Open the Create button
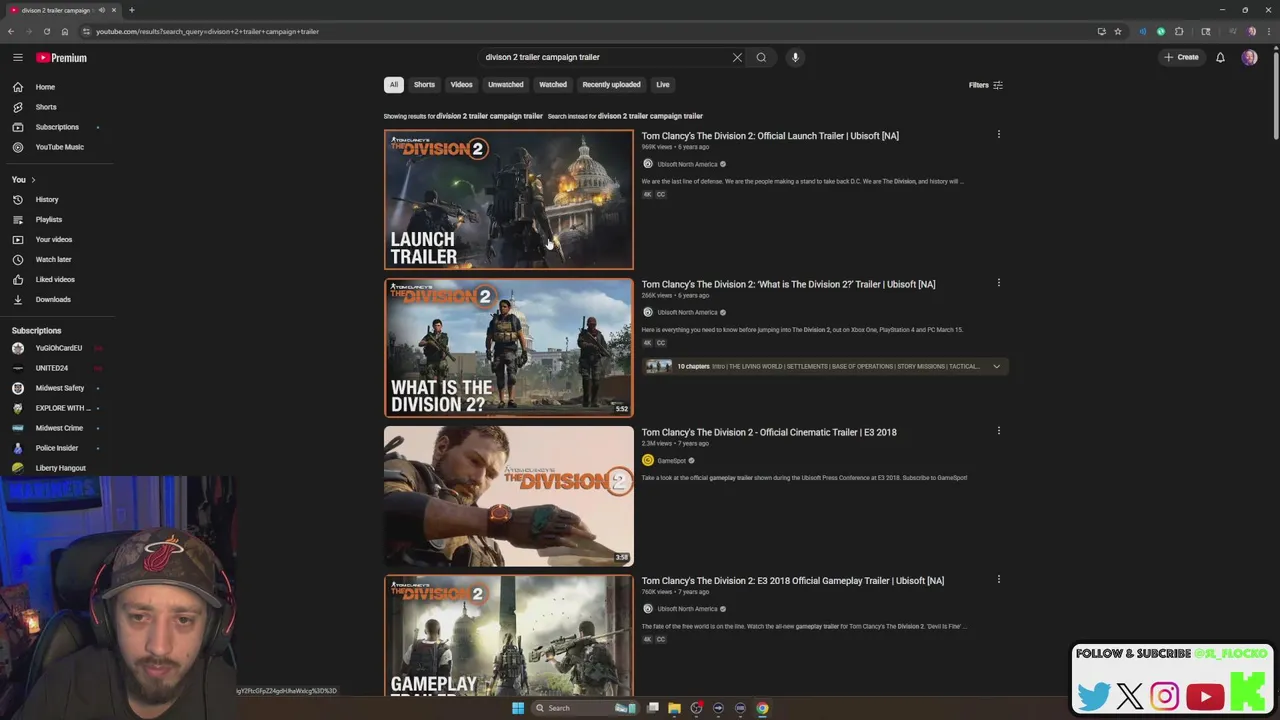Viewport: 1280px width, 720px height. [x=1181, y=57]
